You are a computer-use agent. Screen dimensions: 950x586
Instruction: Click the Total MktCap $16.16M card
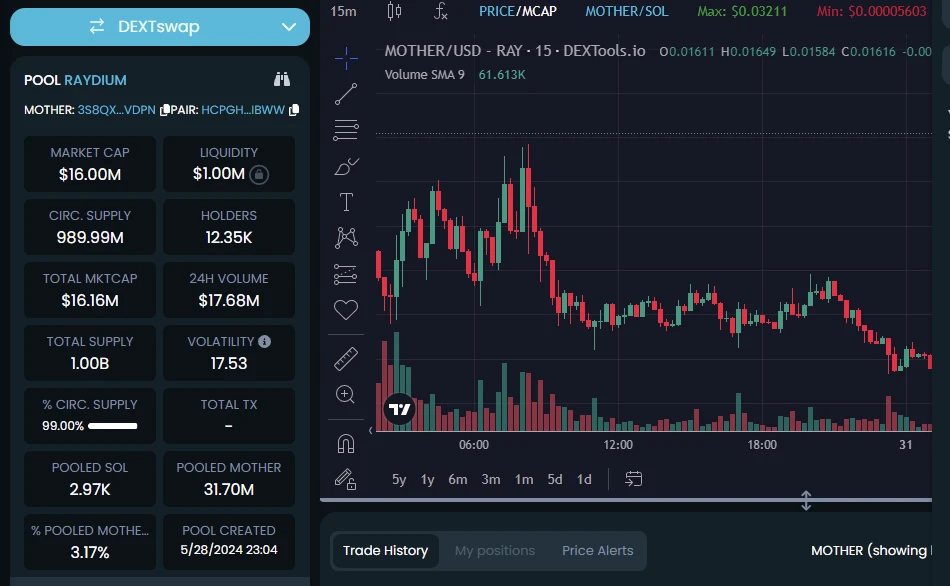[90, 290]
